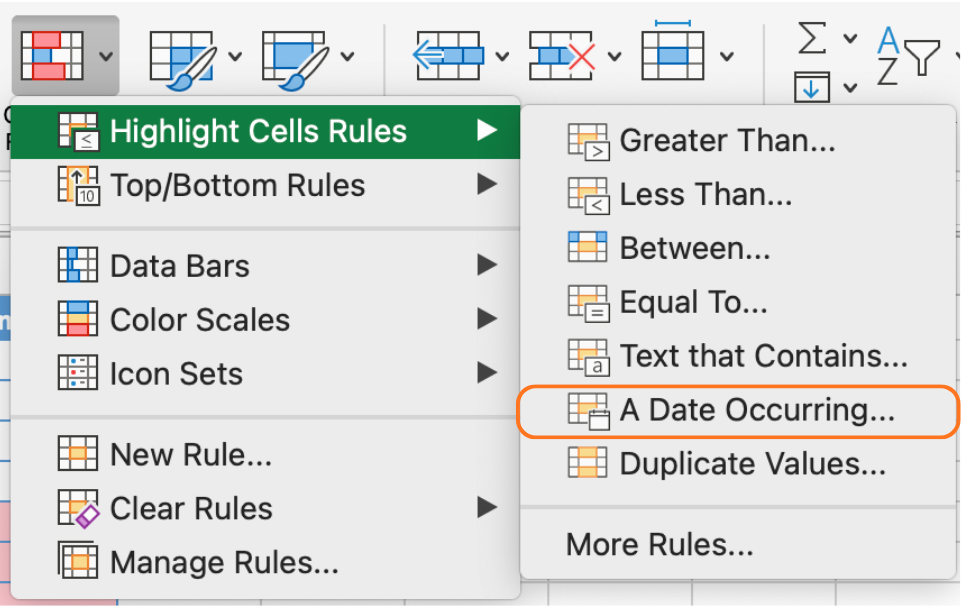This screenshot has height=607, width=961.
Task: Expand the Format as Table dropdown arrow
Action: [235, 56]
